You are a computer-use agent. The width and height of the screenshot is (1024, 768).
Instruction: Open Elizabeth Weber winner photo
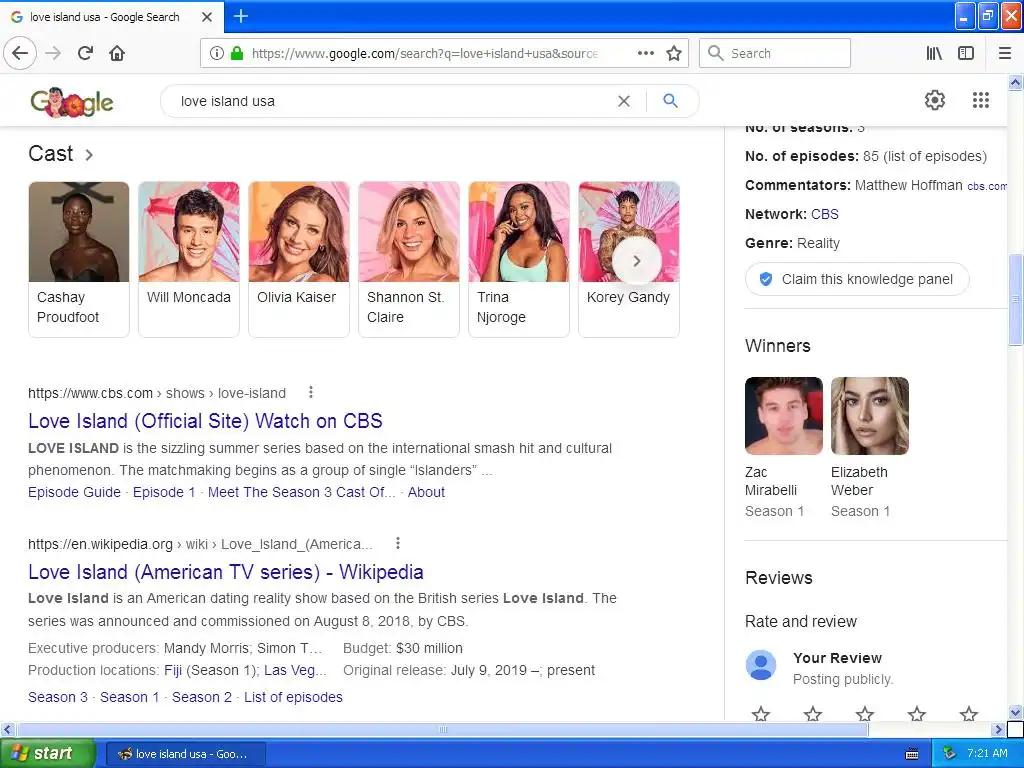point(869,415)
